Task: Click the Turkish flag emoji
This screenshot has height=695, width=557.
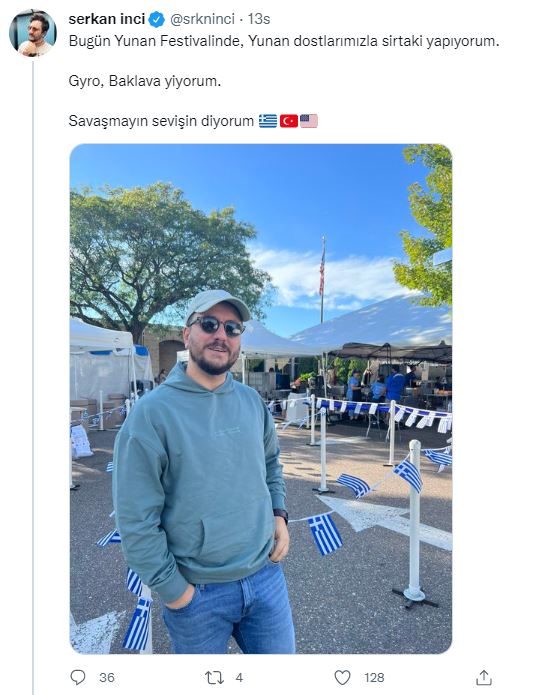Action: 288,121
